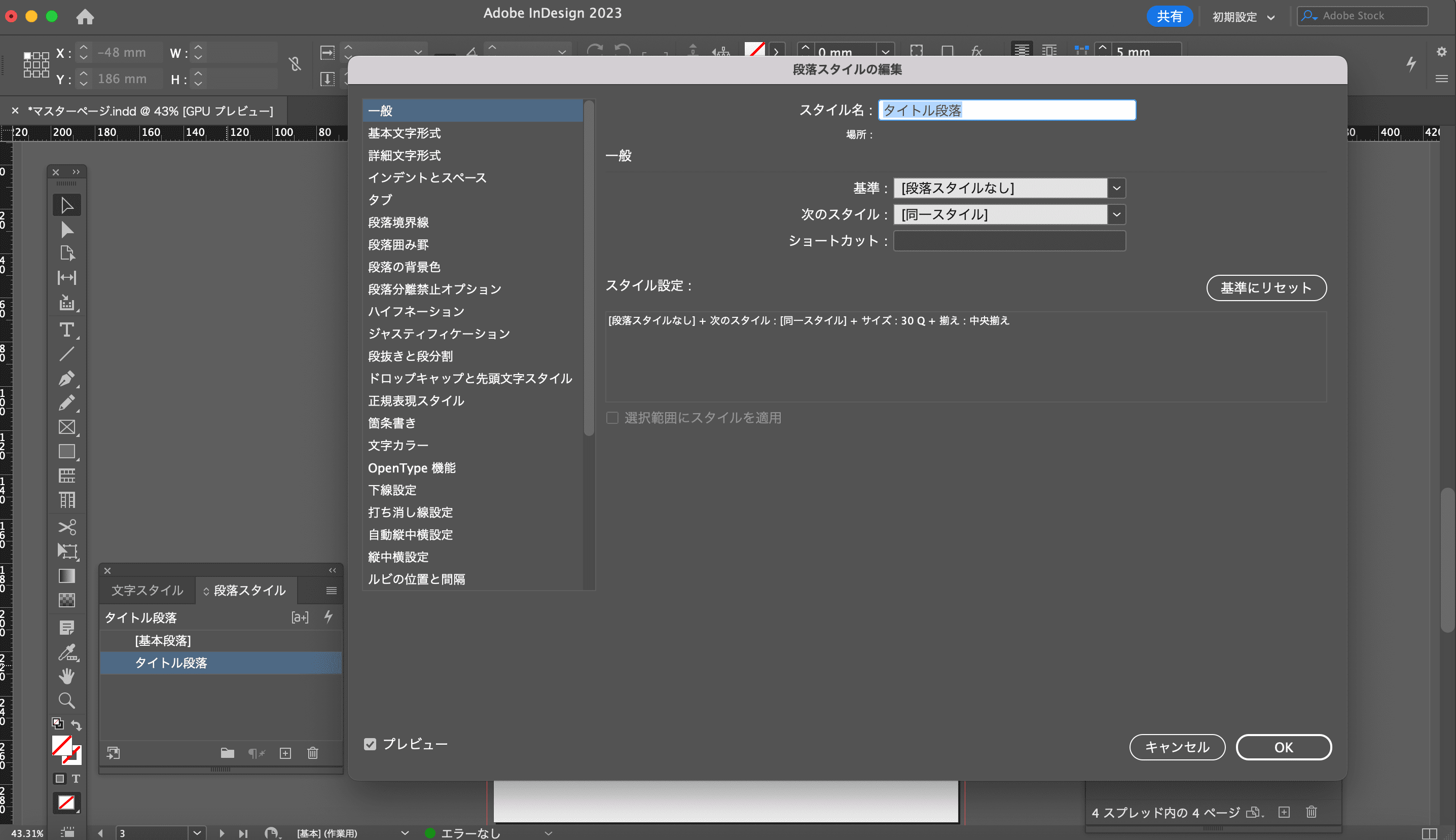Open [基本] (作業用) profile dropdown
1456x840 pixels.
pos(405,832)
